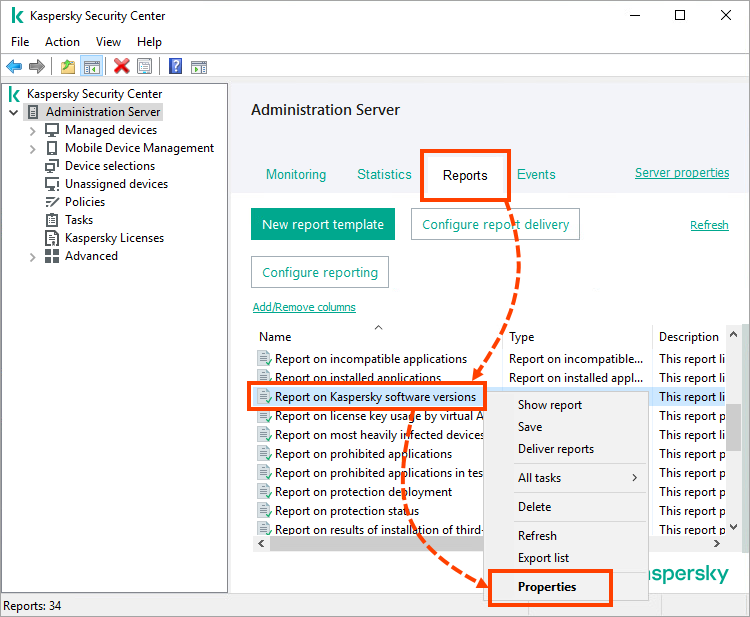The image size is (750, 617).
Task: Click the horizontal scrollbar under the report list
Action: coord(370,544)
